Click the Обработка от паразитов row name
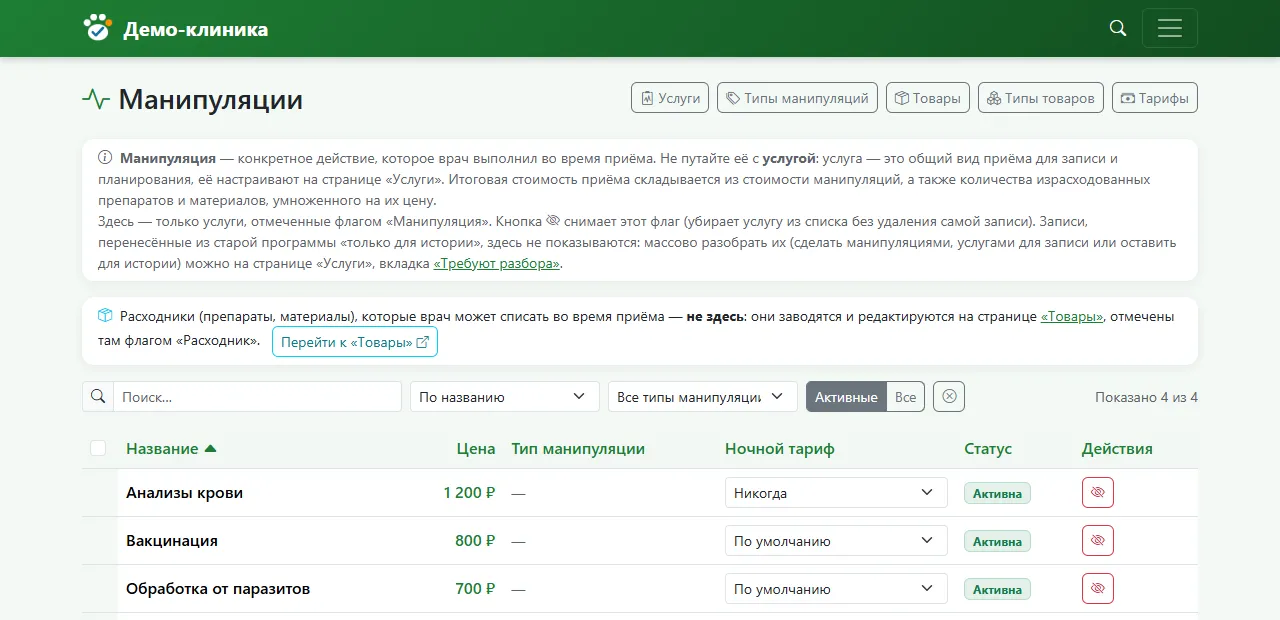The width and height of the screenshot is (1280, 620). coord(218,589)
